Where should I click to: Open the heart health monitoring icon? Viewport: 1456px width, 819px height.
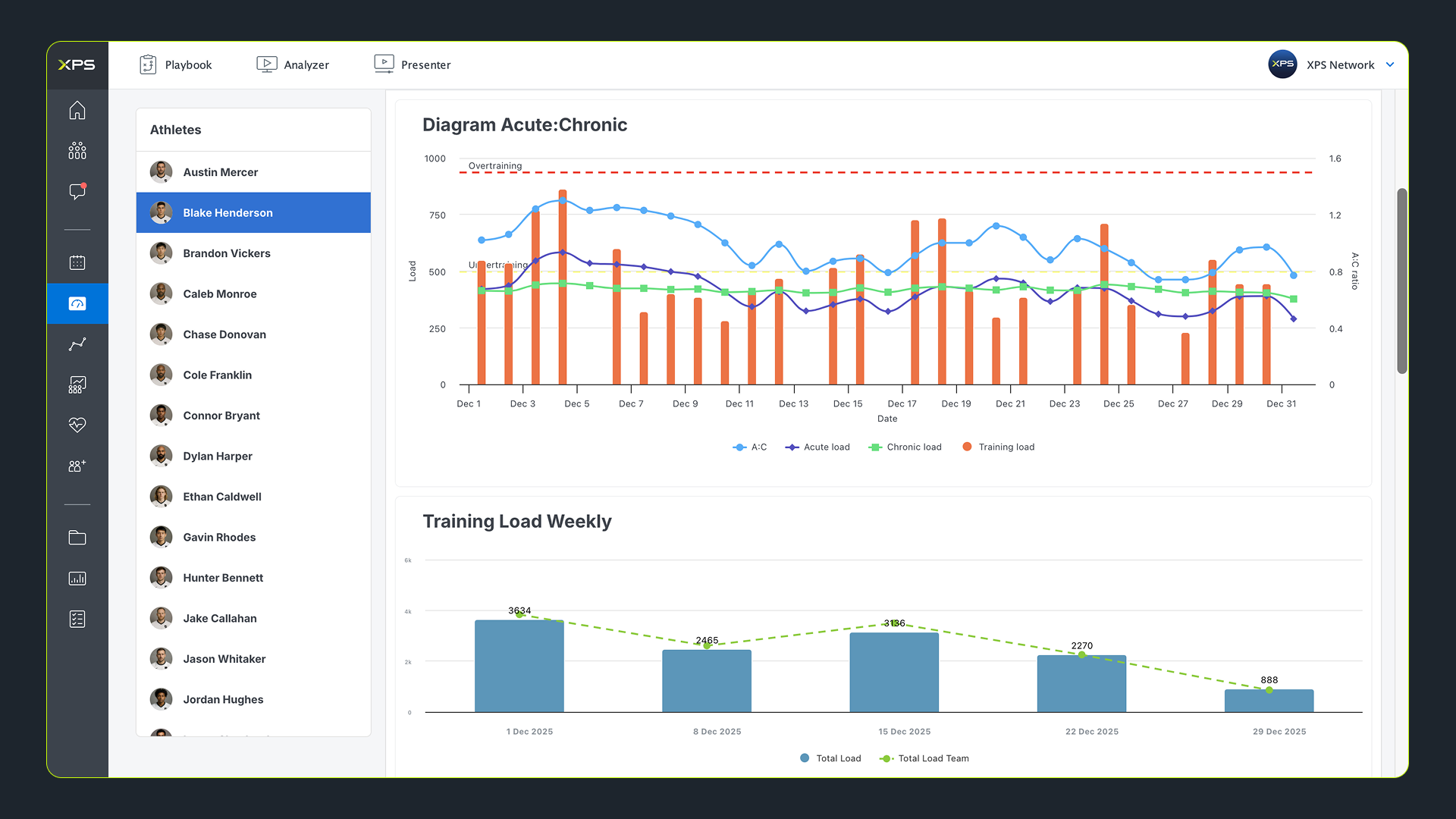(x=77, y=425)
